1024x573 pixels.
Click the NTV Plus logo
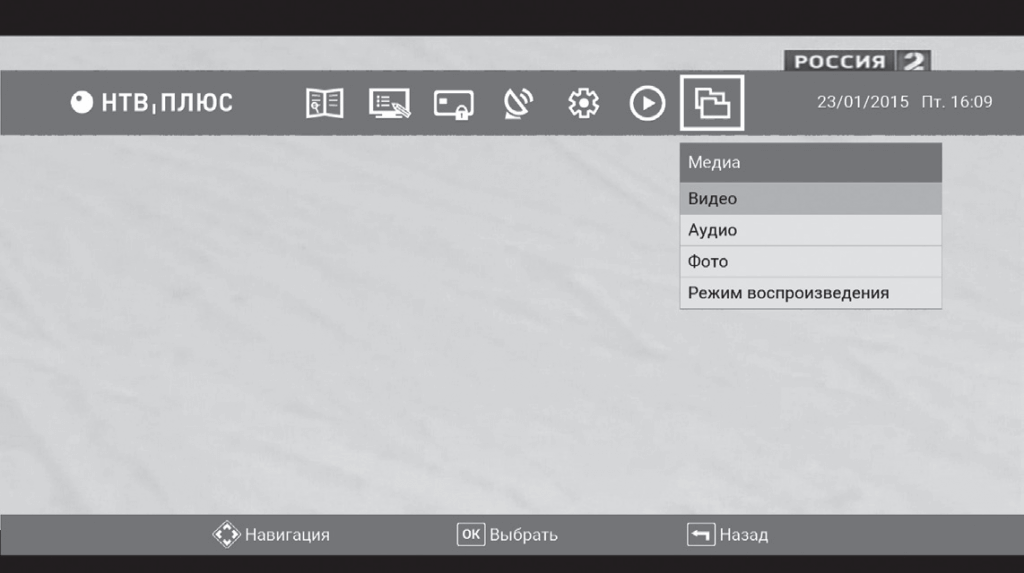(152, 103)
